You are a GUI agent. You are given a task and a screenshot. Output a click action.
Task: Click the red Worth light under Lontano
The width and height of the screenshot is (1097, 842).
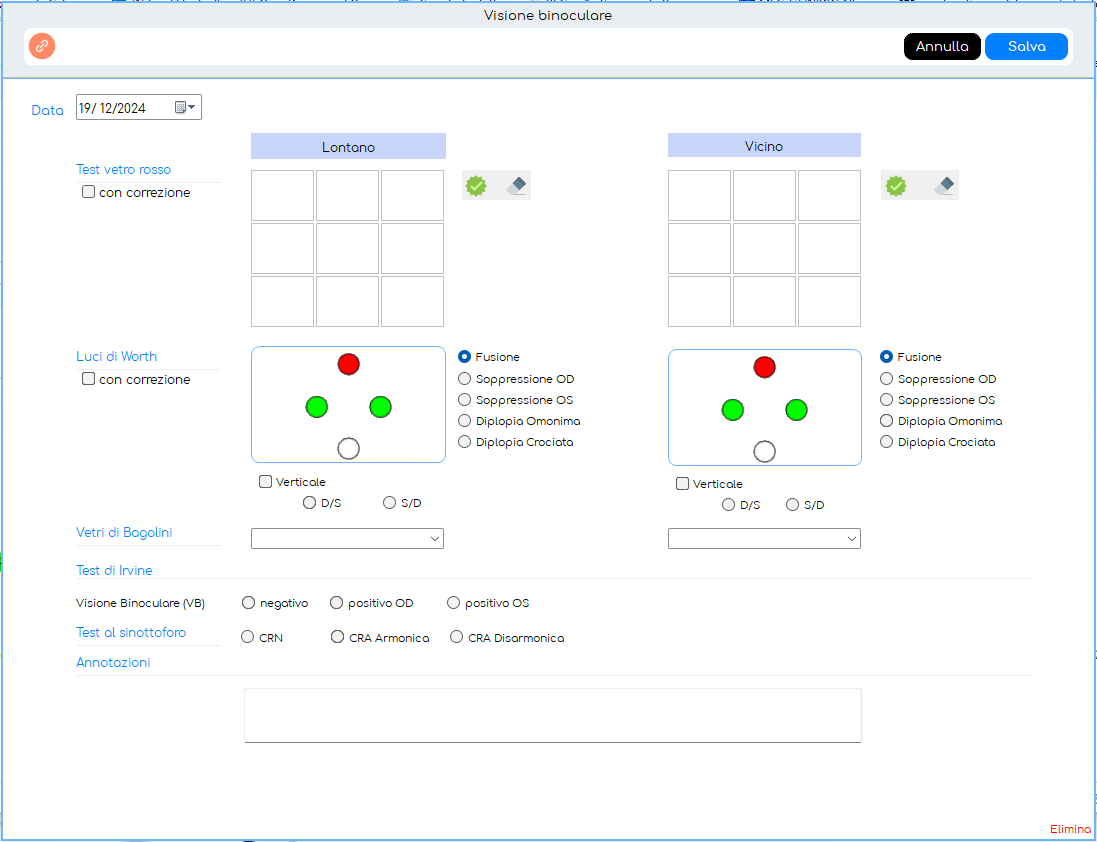tap(348, 364)
